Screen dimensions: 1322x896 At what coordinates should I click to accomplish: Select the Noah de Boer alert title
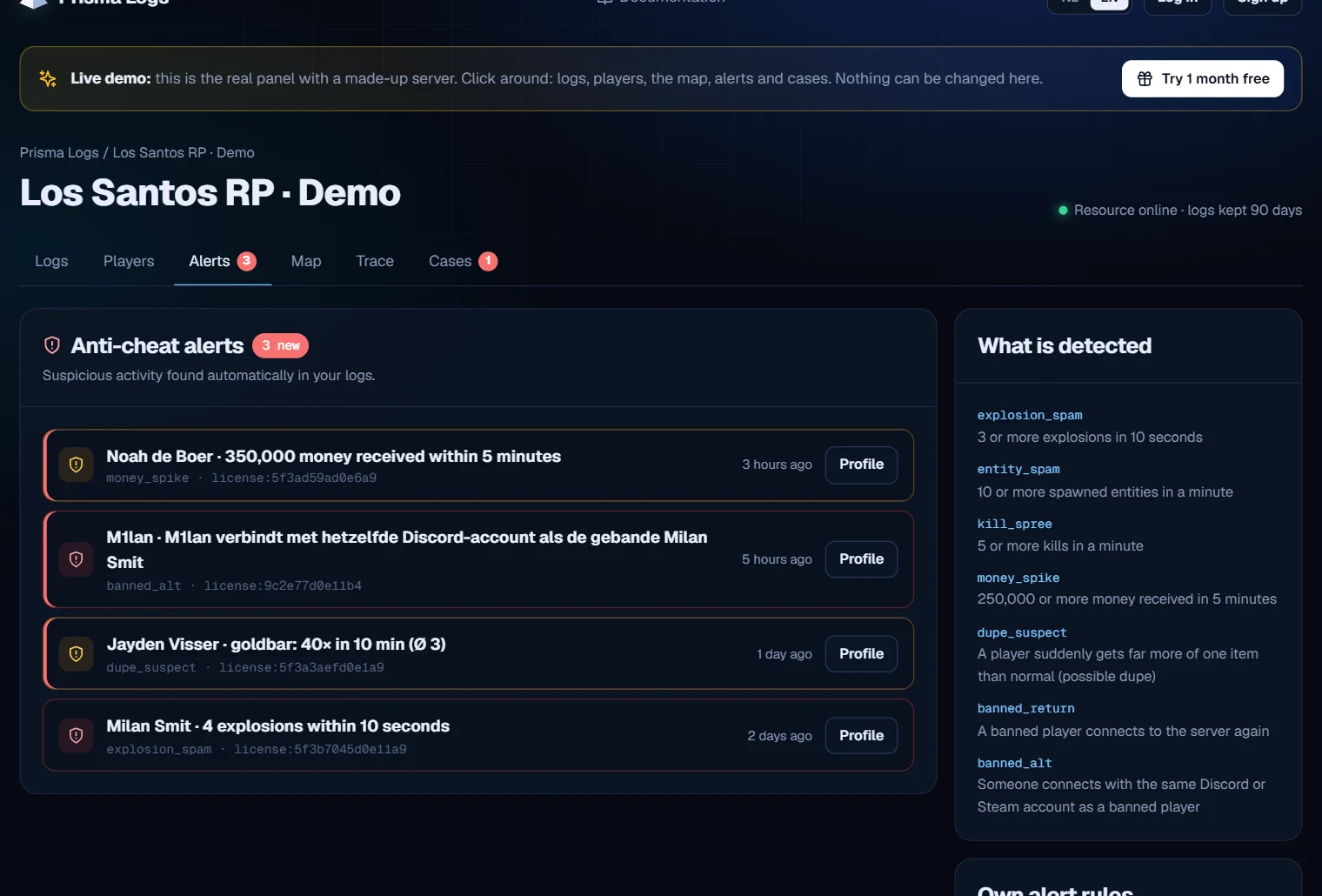[x=333, y=457]
